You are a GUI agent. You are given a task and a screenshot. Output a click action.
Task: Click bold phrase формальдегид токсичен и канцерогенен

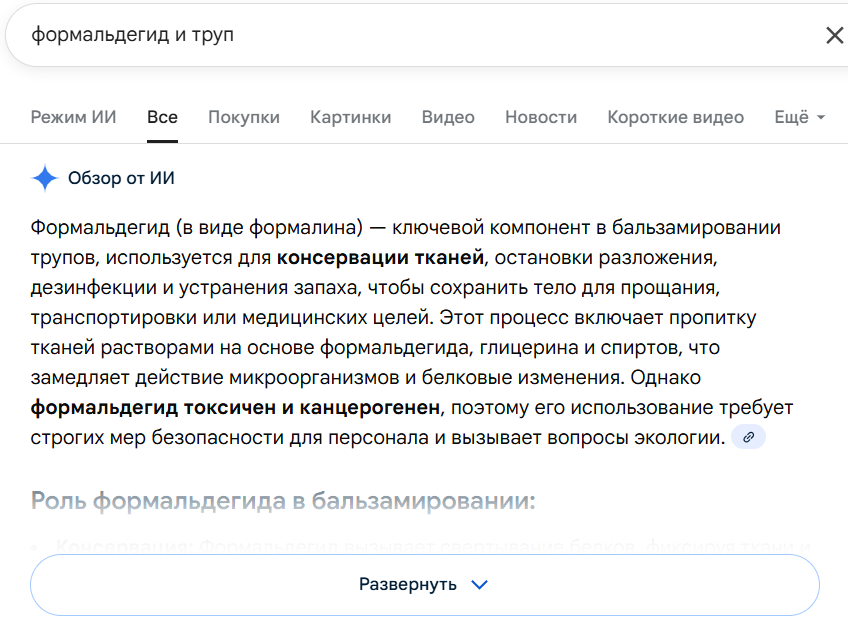click(235, 407)
